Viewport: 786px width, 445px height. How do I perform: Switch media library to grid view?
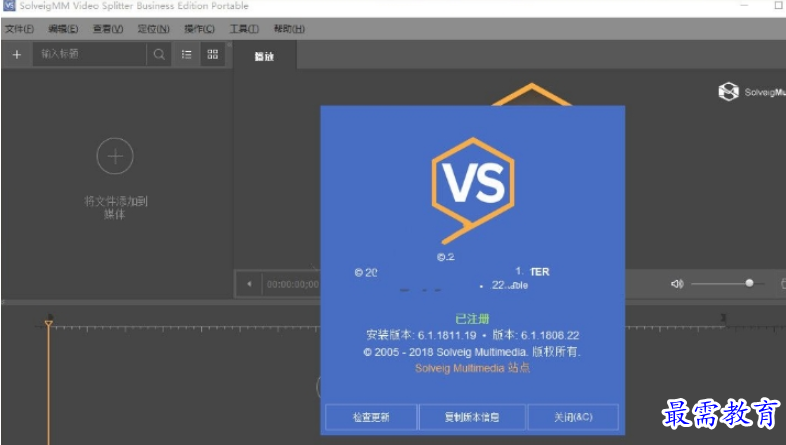pyautogui.click(x=213, y=54)
